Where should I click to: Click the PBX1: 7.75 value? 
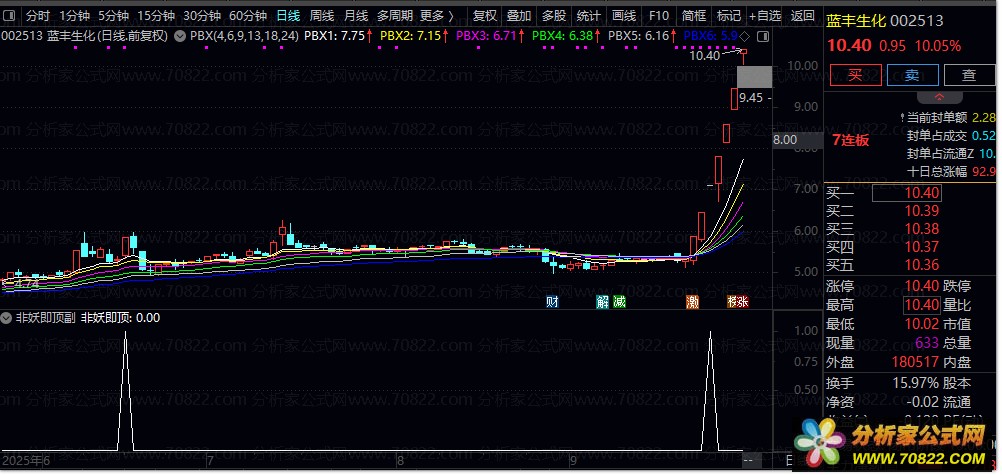pyautogui.click(x=334, y=36)
